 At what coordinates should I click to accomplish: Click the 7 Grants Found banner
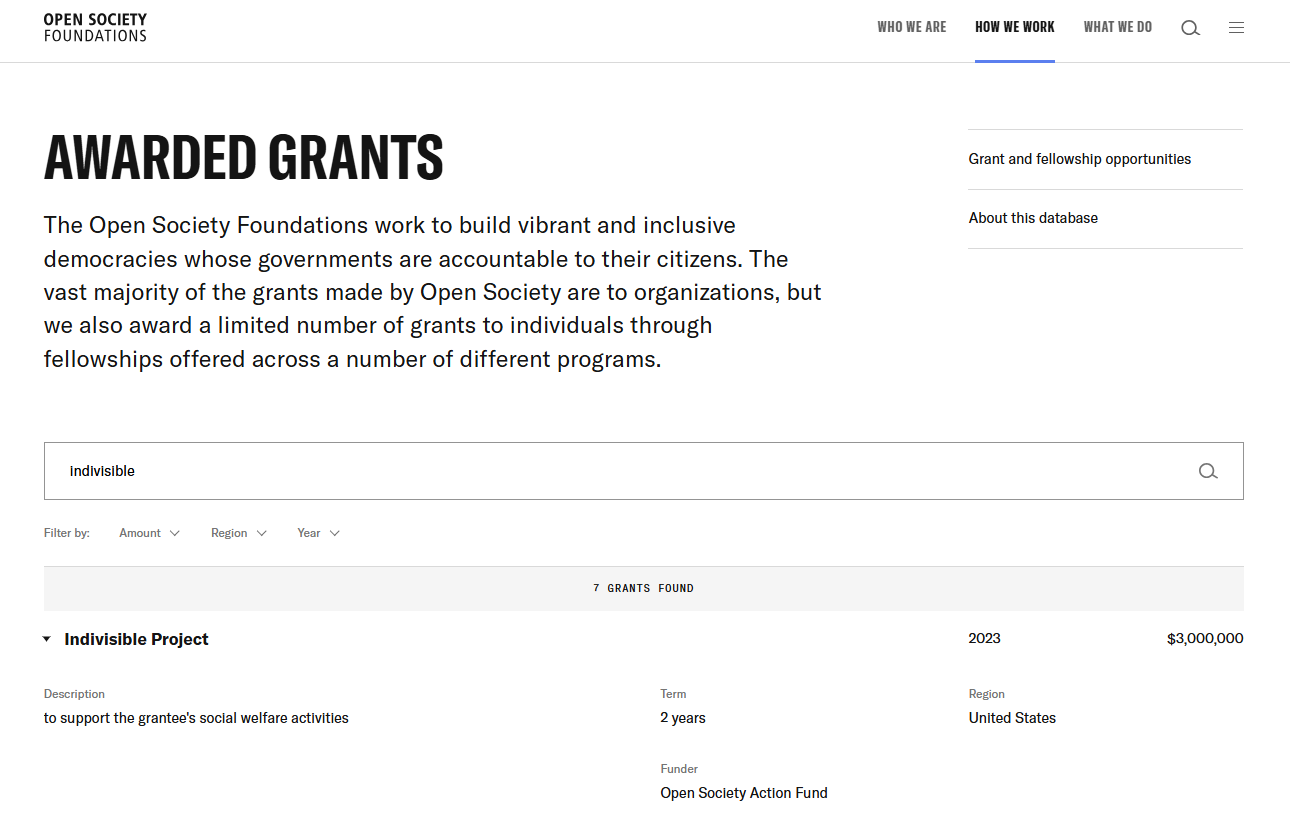643,588
